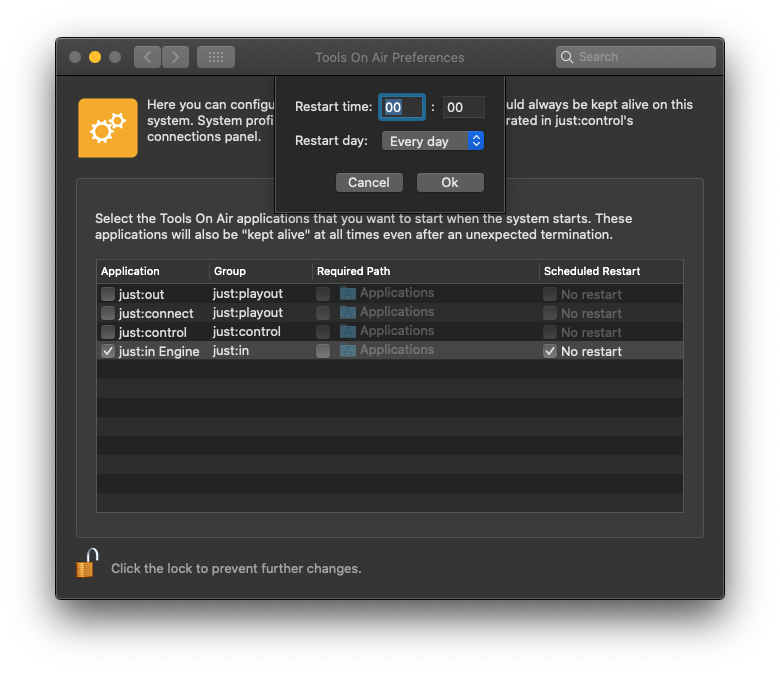Click No restart text in just:connect row
The width and height of the screenshot is (780, 673).
click(591, 313)
